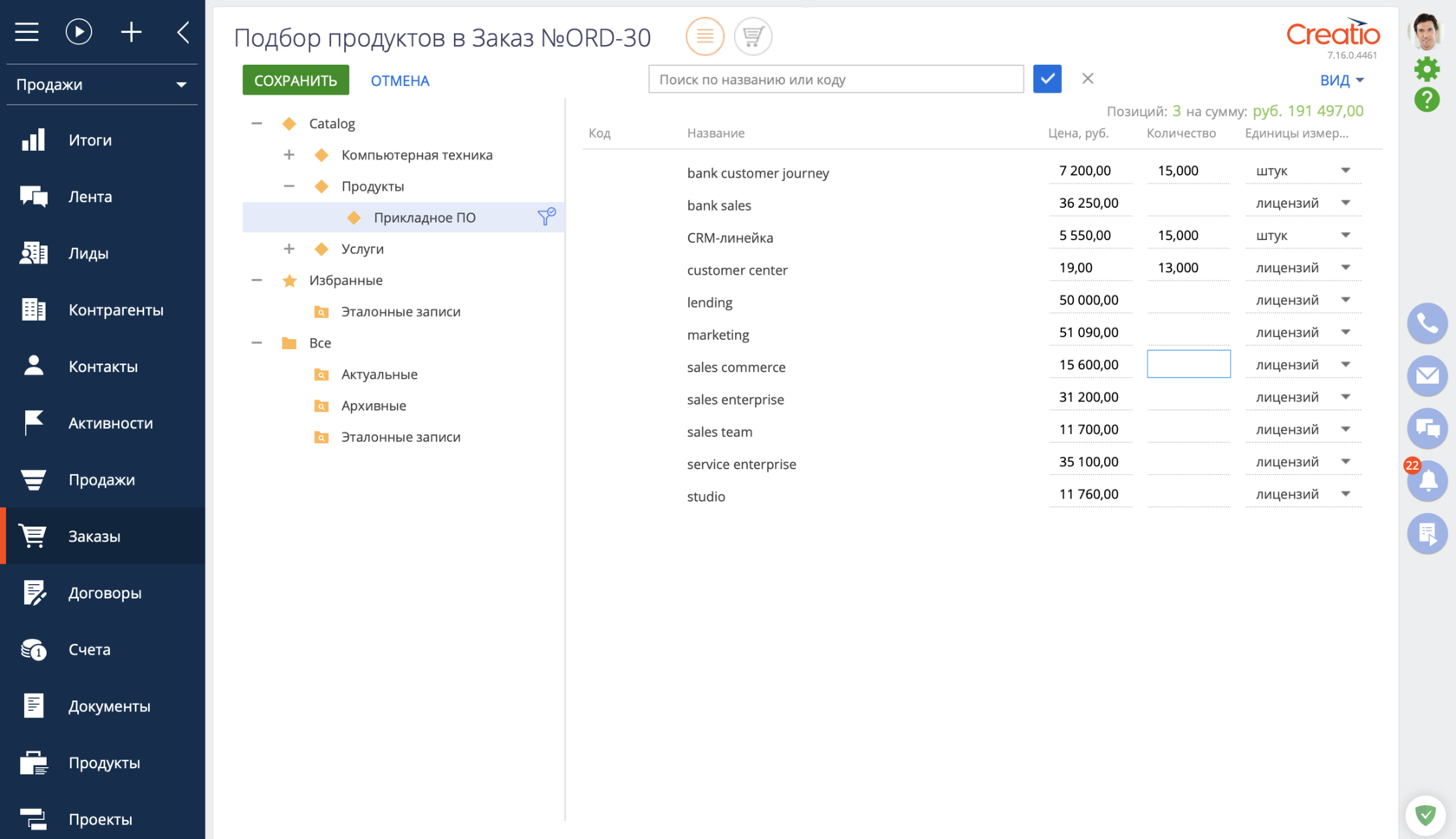Select the Актуальные folder
This screenshot has width=1456, height=839.
click(x=379, y=374)
